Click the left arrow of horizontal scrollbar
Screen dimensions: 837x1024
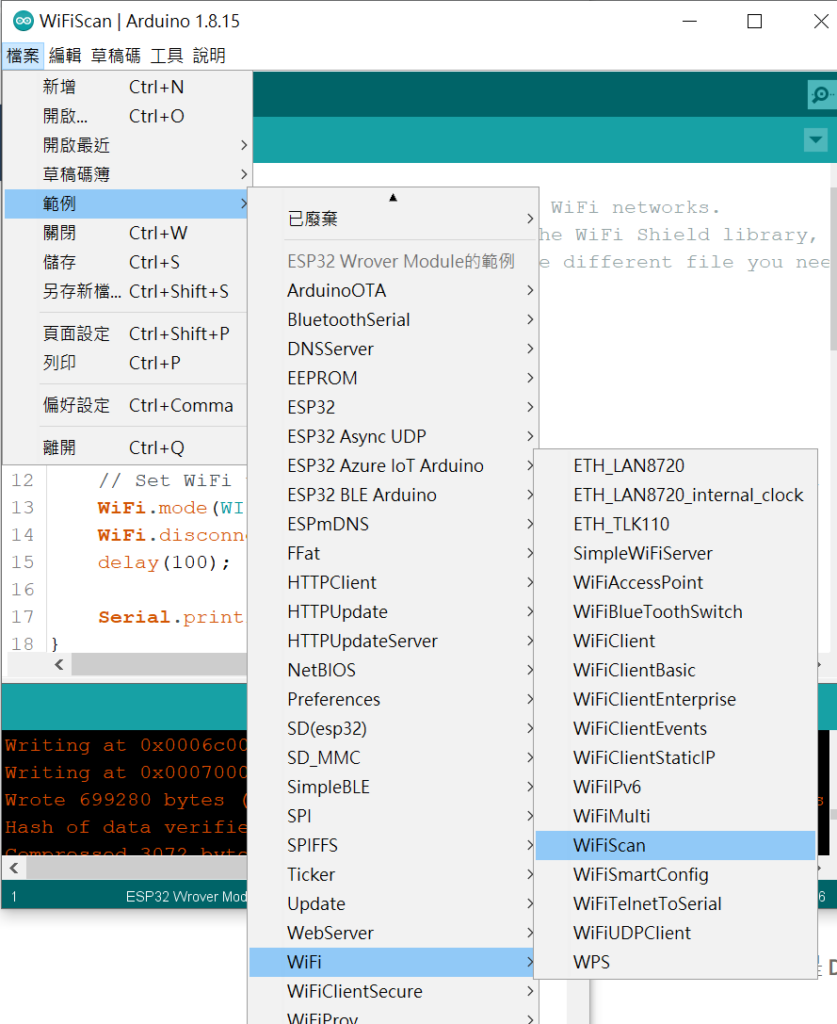59,665
